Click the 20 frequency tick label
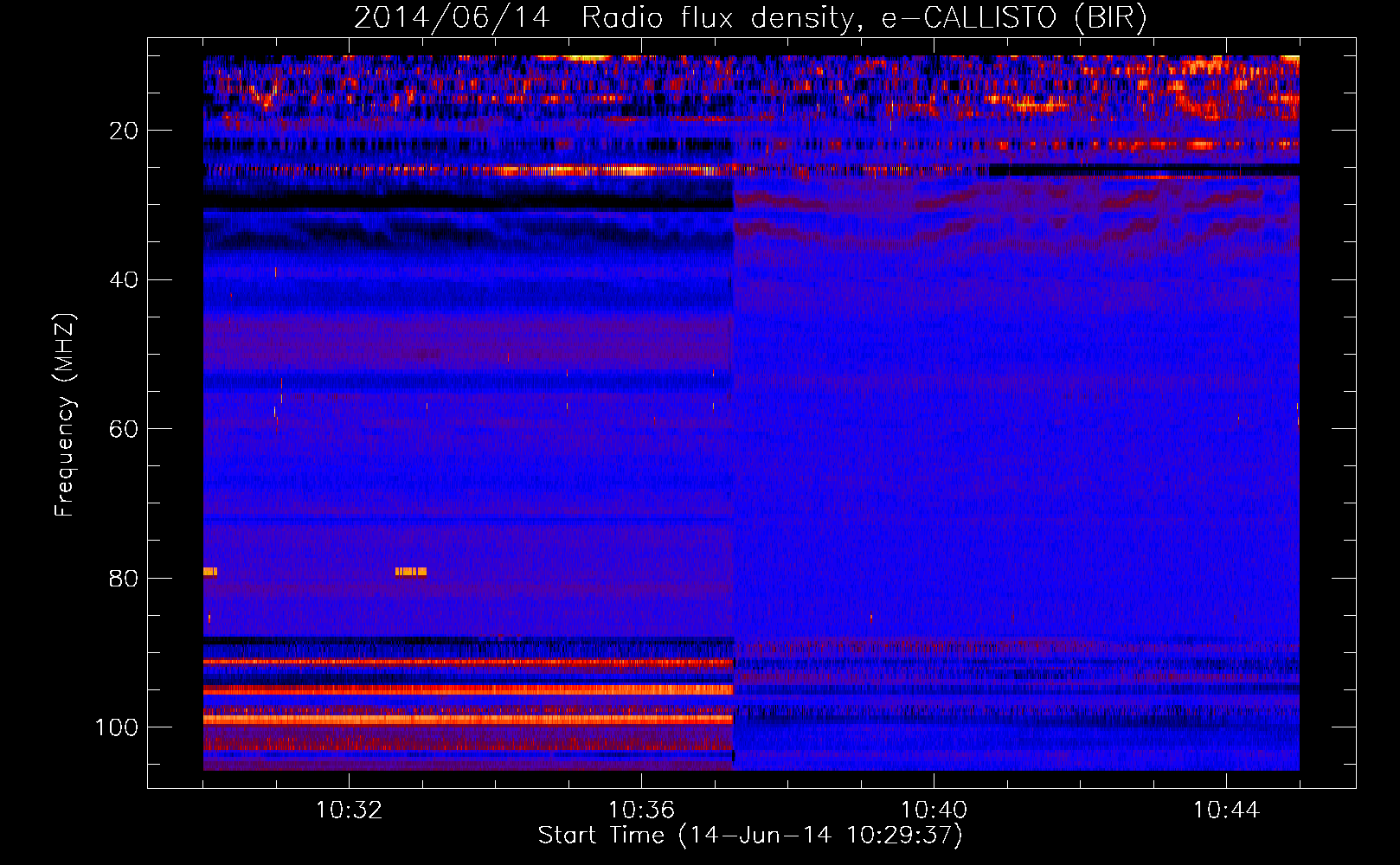Screen dimensions: 1400x865 (122, 131)
